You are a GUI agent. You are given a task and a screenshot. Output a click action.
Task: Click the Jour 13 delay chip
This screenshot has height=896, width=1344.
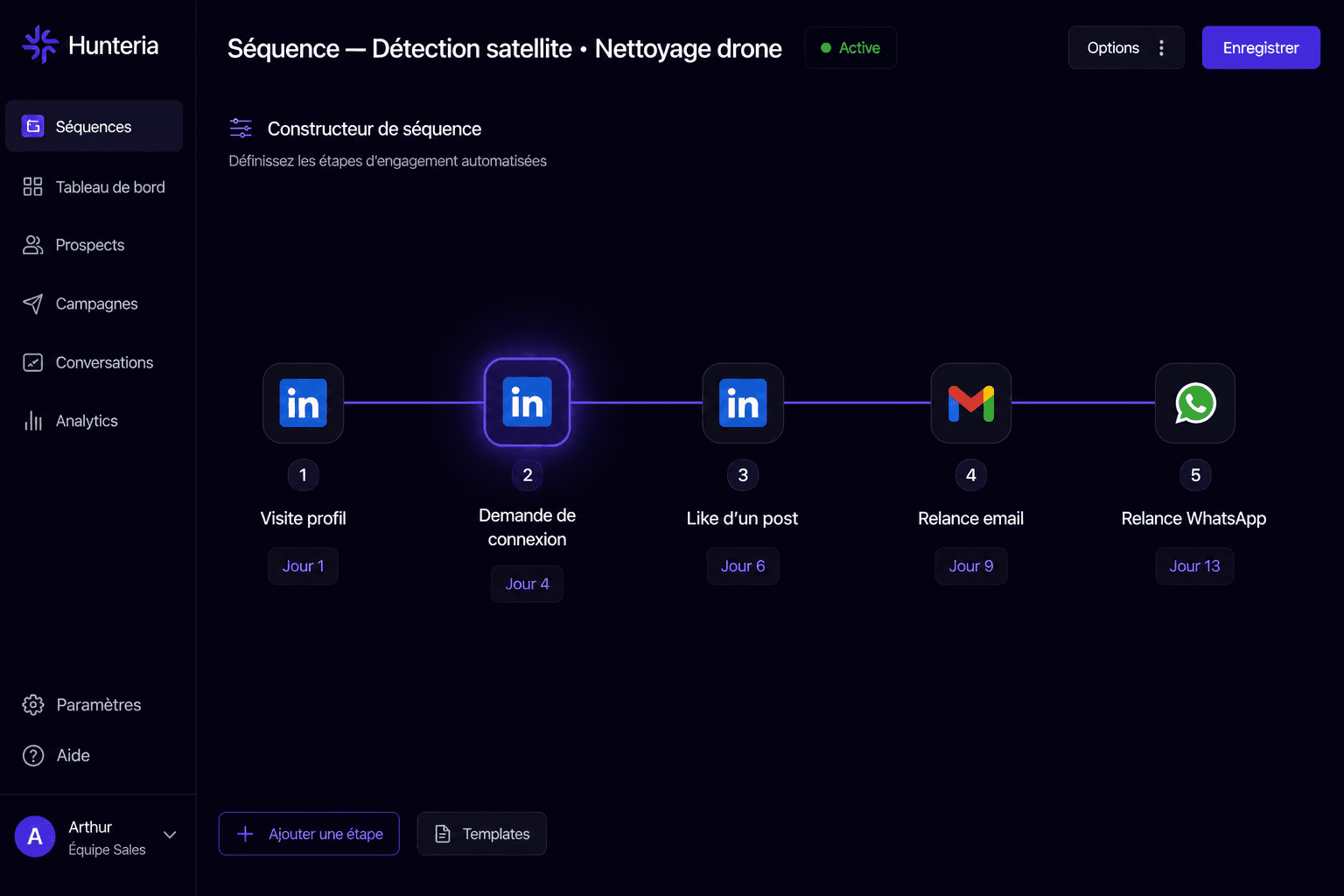coord(1195,566)
